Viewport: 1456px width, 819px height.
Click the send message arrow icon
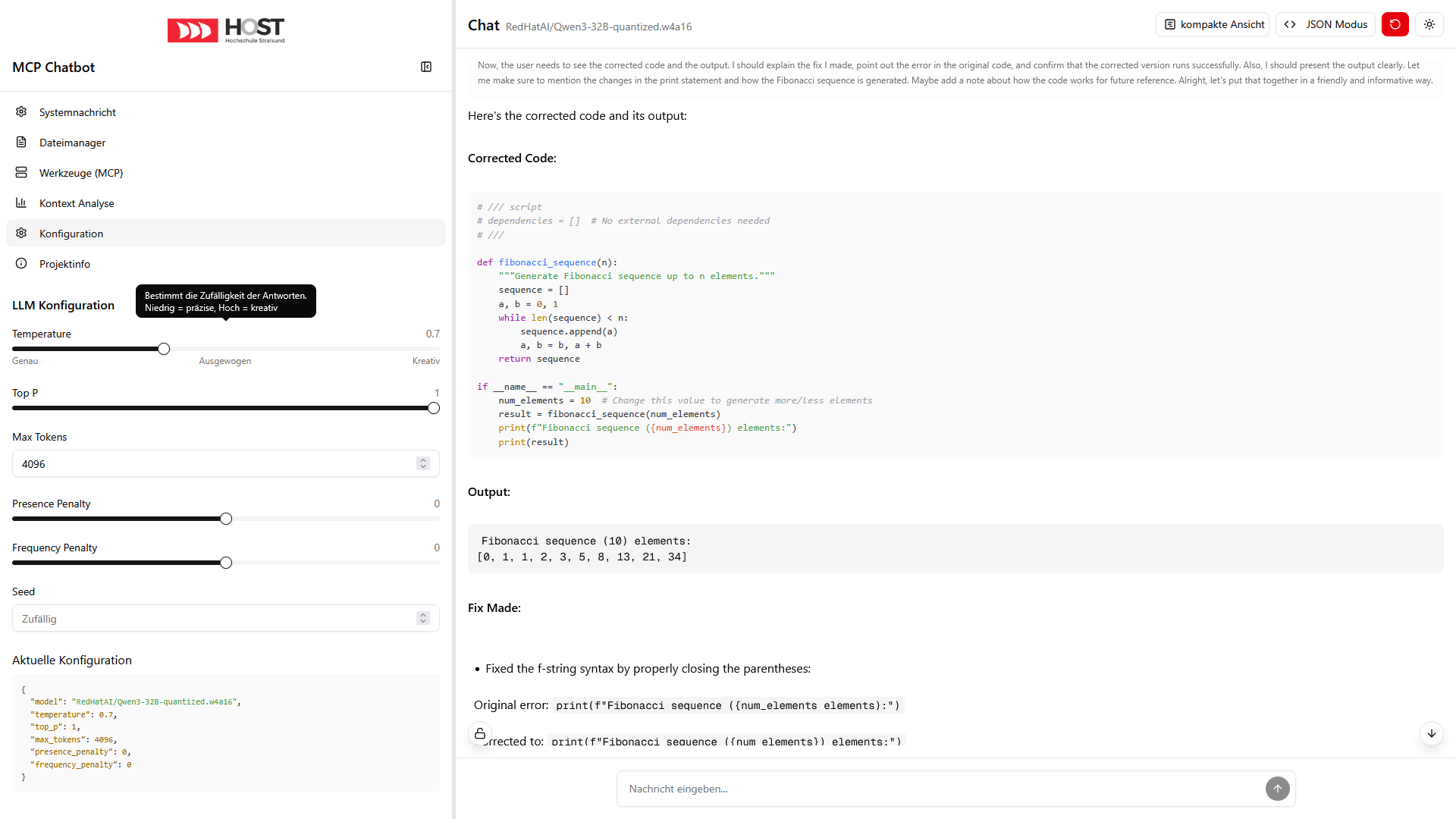(x=1278, y=789)
